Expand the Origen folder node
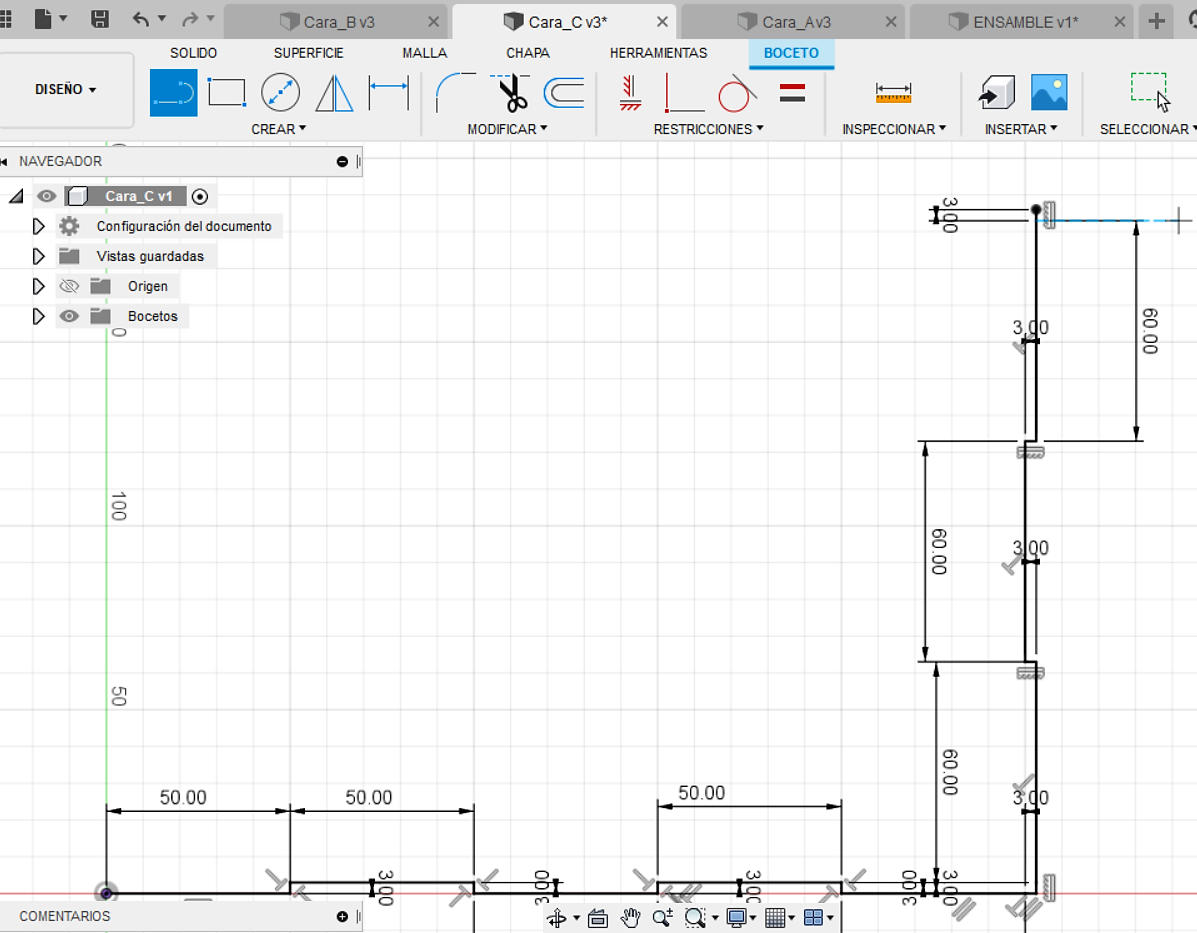The height and width of the screenshot is (933, 1197). (39, 286)
